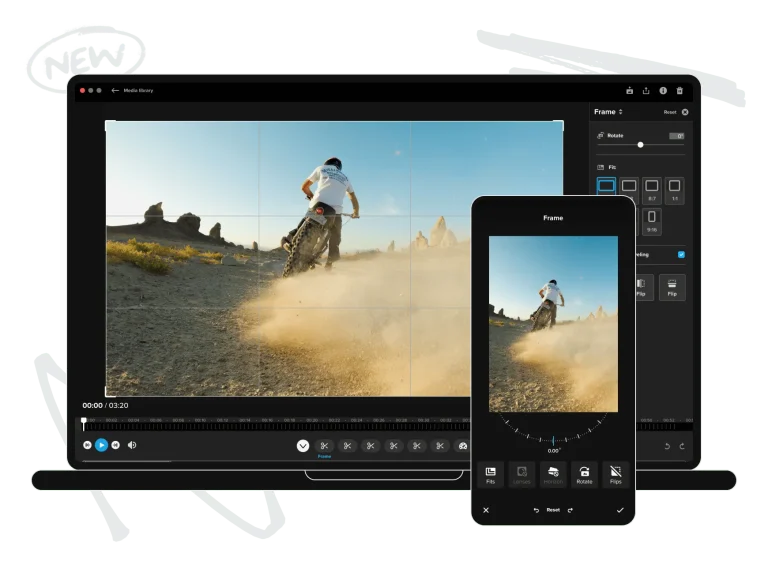Viewport: 768px width, 565px height.
Task: Select the scissors tool labeled Frame
Action: click(324, 446)
